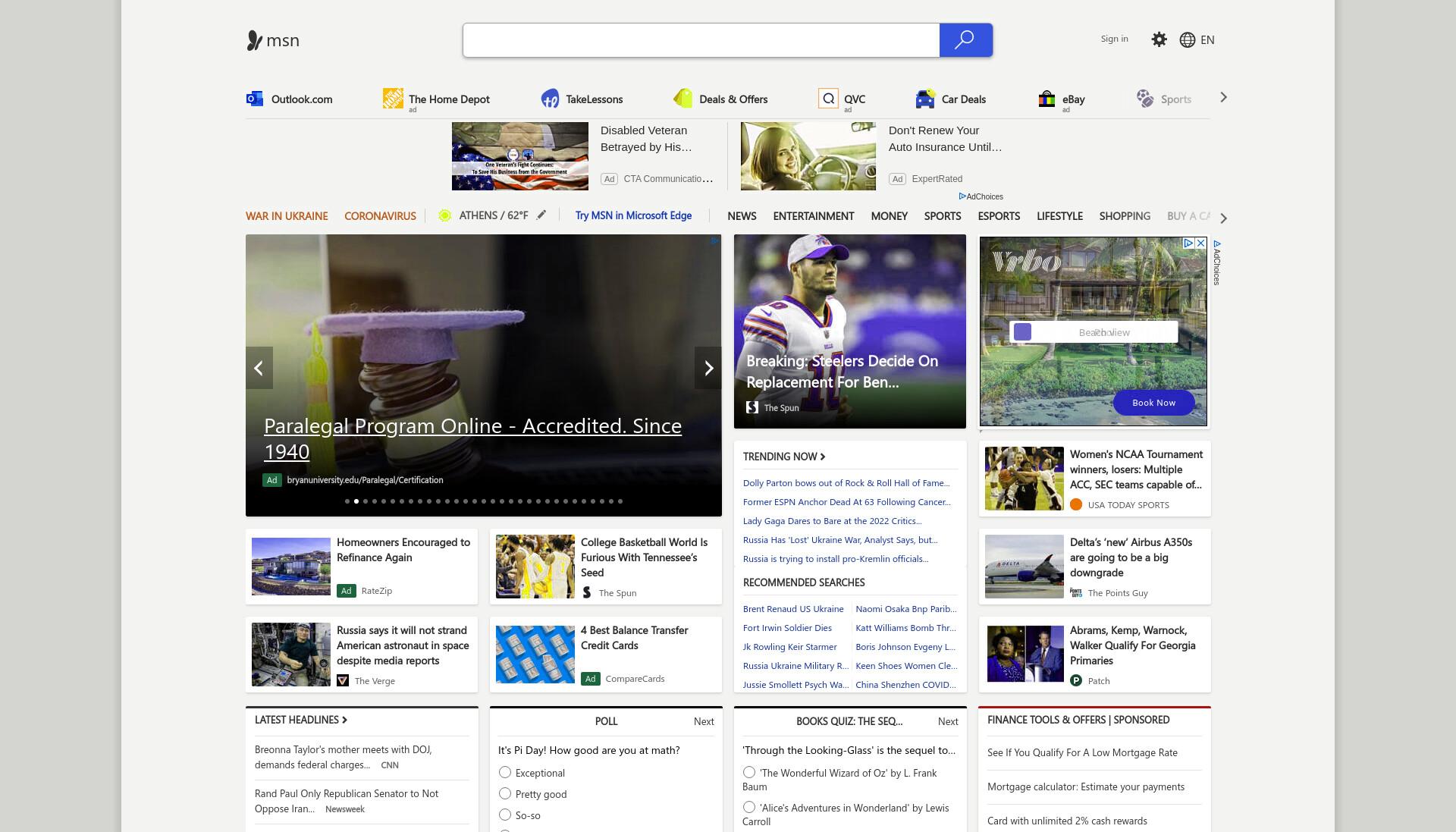
Task: Open the SPORTS tab
Action: click(943, 216)
